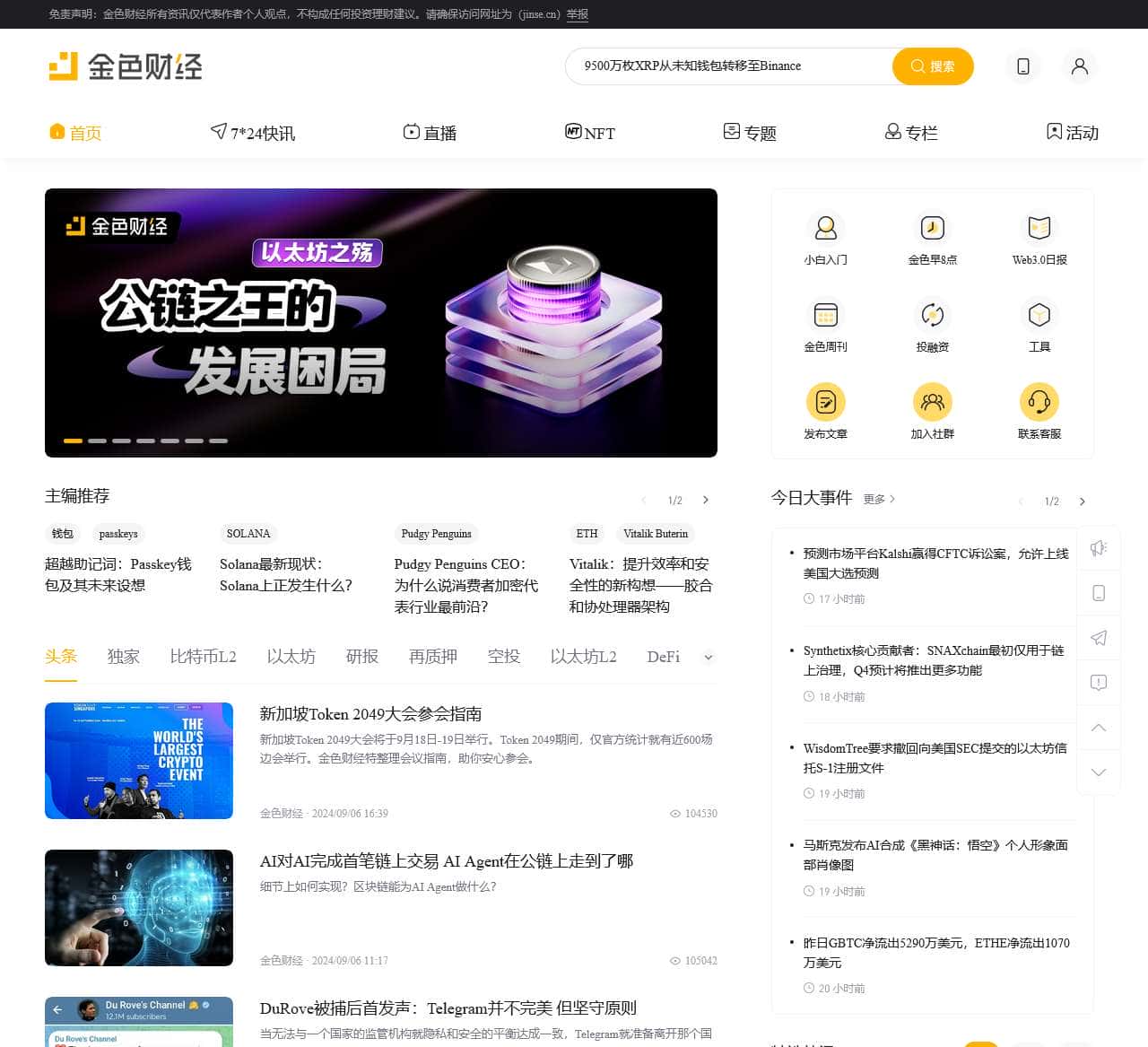Select the 空投 tab

tap(504, 657)
